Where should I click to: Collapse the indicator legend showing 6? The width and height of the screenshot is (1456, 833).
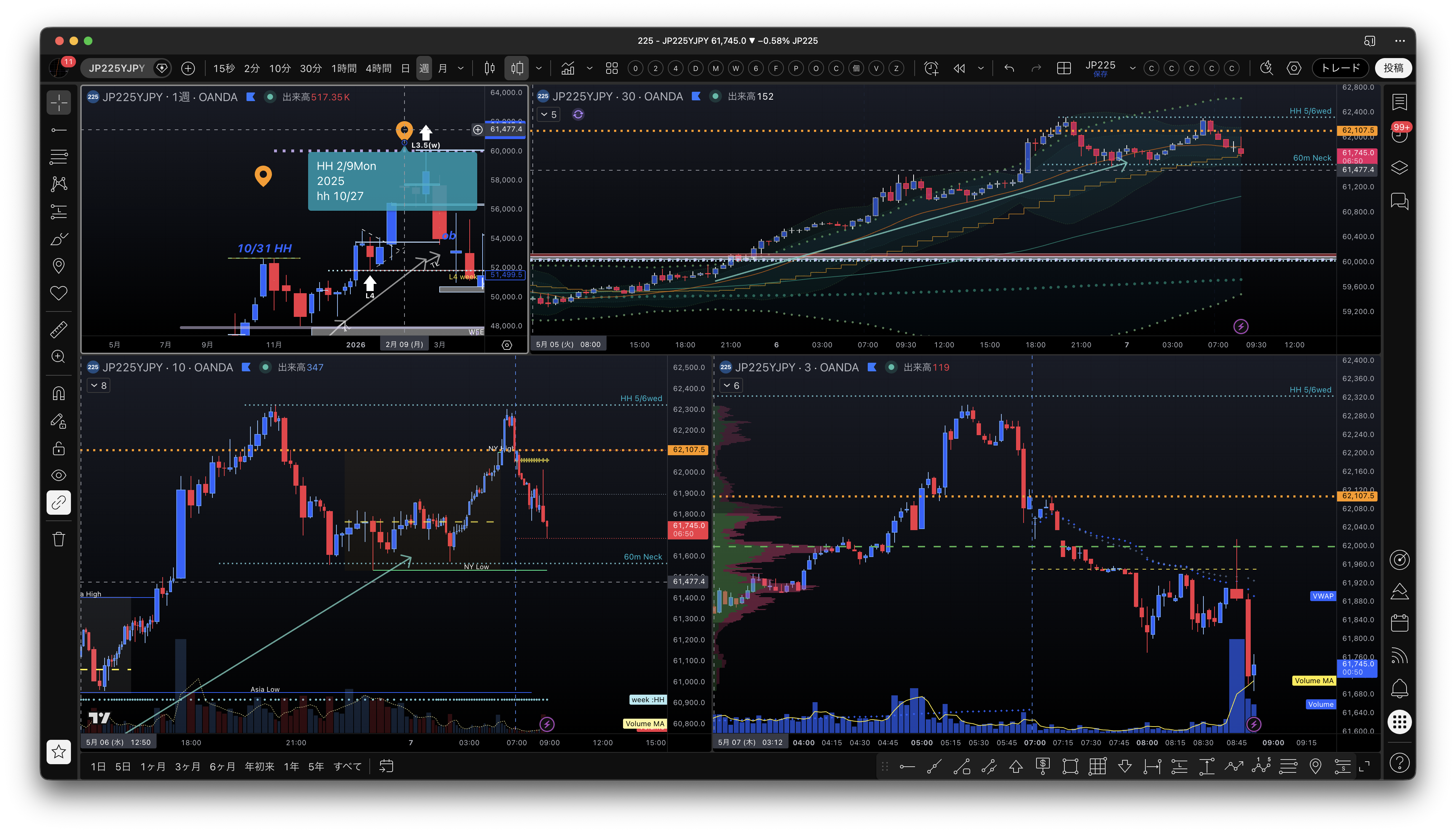point(732,386)
